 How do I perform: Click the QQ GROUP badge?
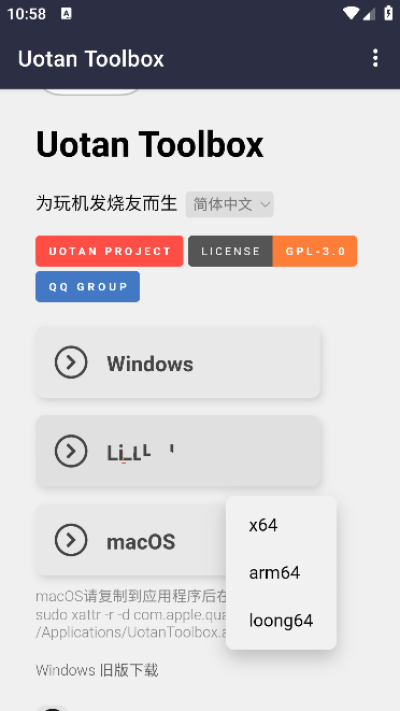click(88, 287)
